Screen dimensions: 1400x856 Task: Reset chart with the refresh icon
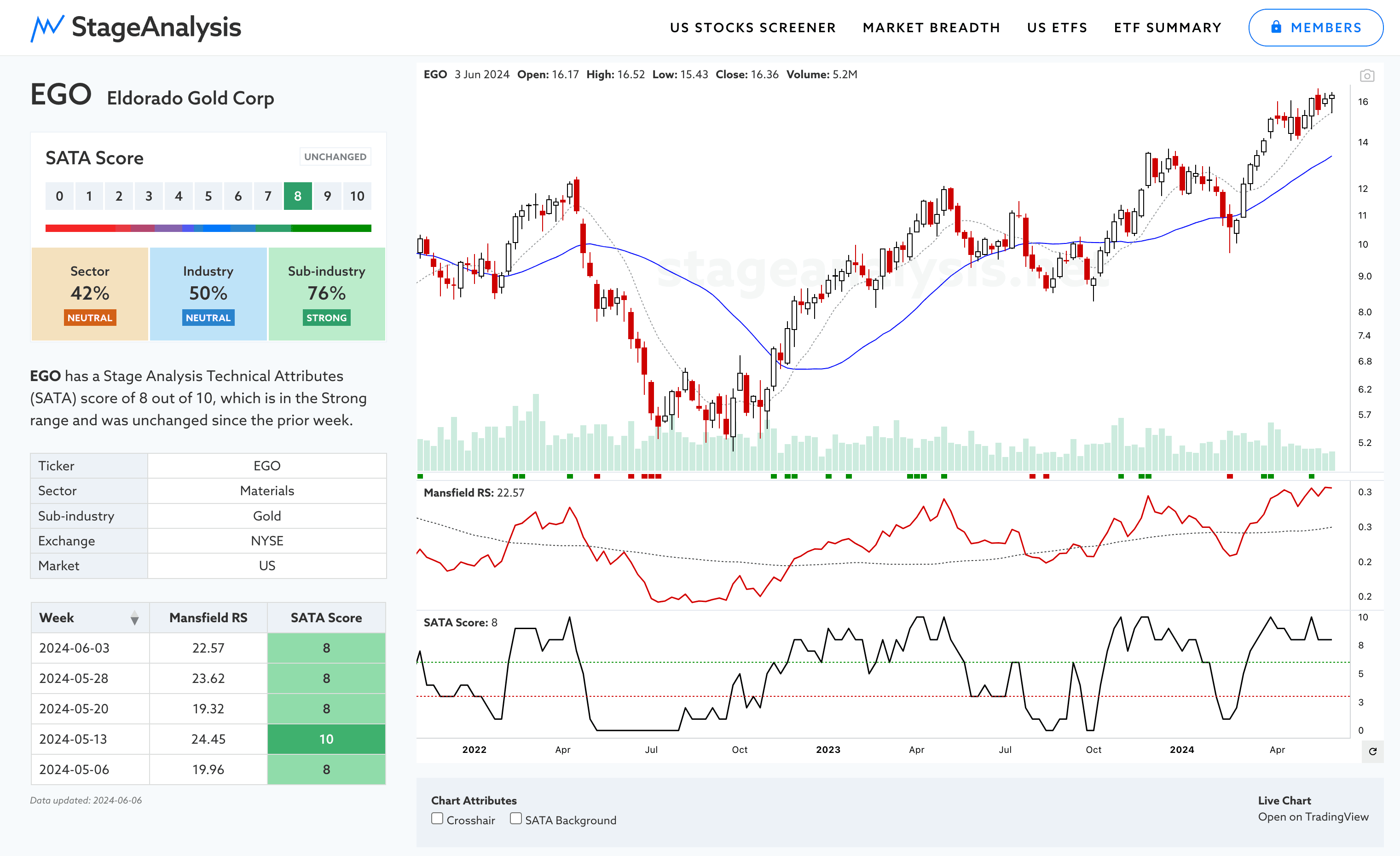pos(1373,752)
